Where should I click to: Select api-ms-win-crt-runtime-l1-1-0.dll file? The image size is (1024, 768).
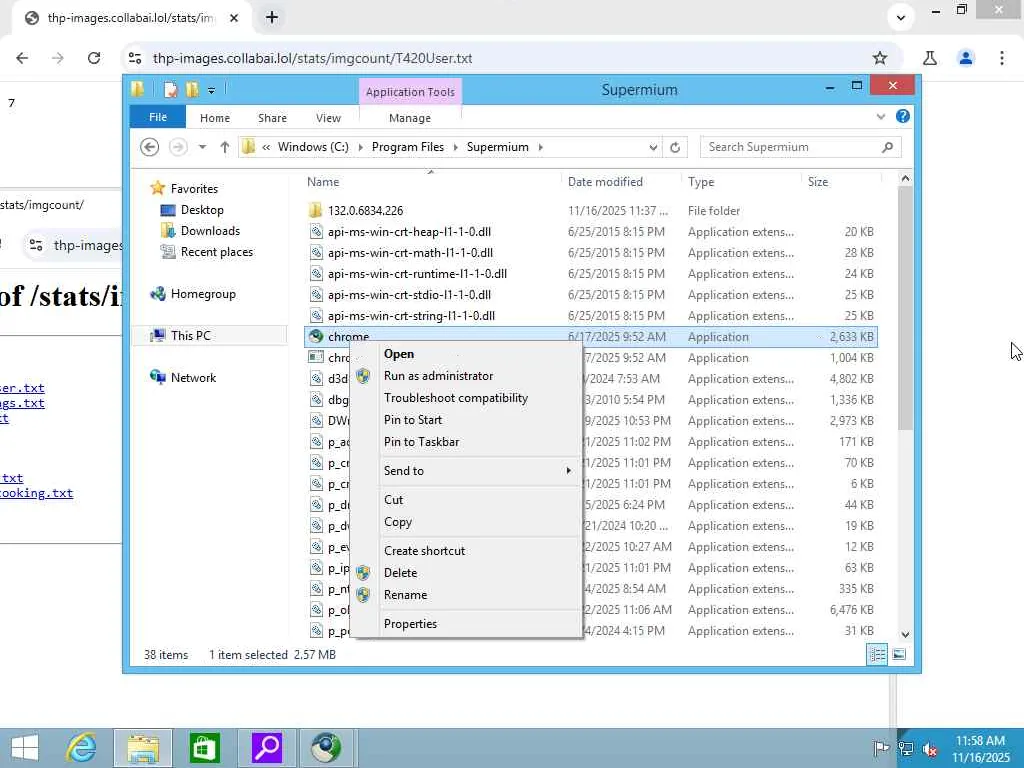click(x=417, y=274)
